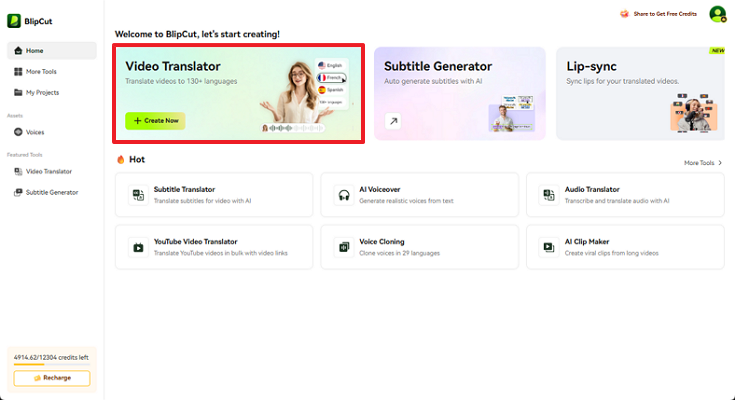
Task: Click the credits usage progress bar
Action: (x=52, y=365)
